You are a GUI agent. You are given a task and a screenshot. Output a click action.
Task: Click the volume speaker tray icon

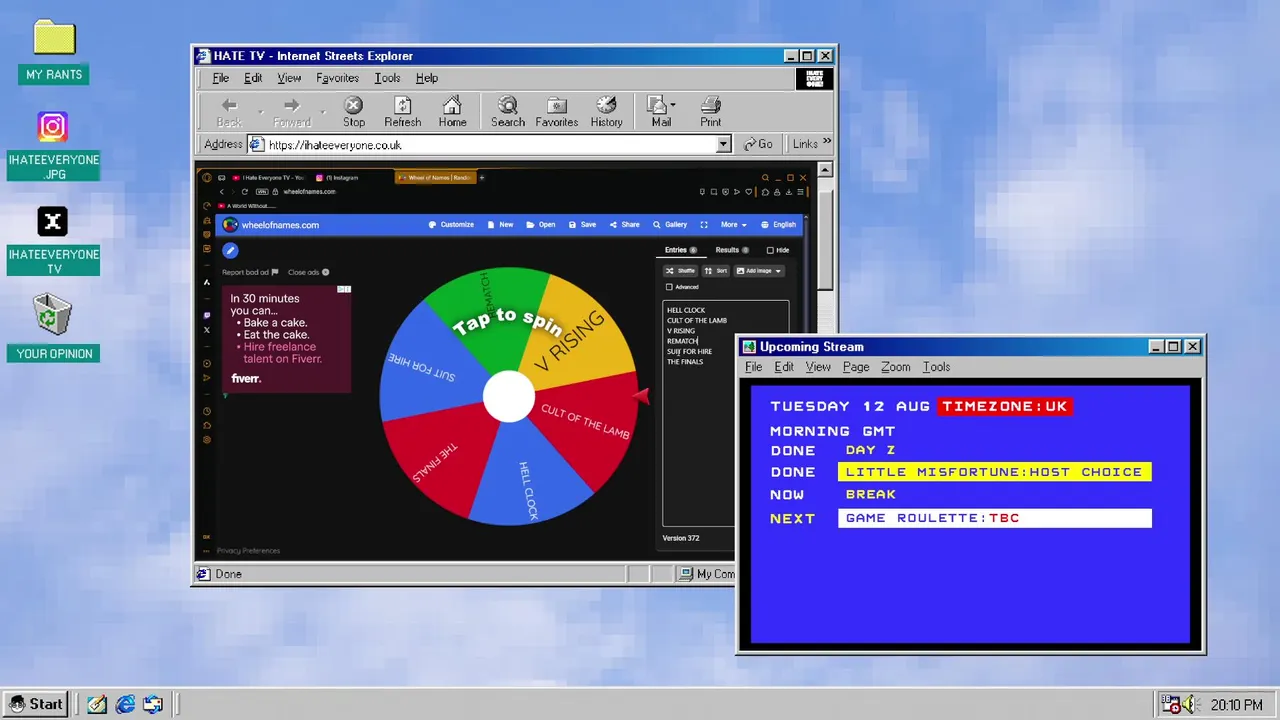tap(1189, 704)
